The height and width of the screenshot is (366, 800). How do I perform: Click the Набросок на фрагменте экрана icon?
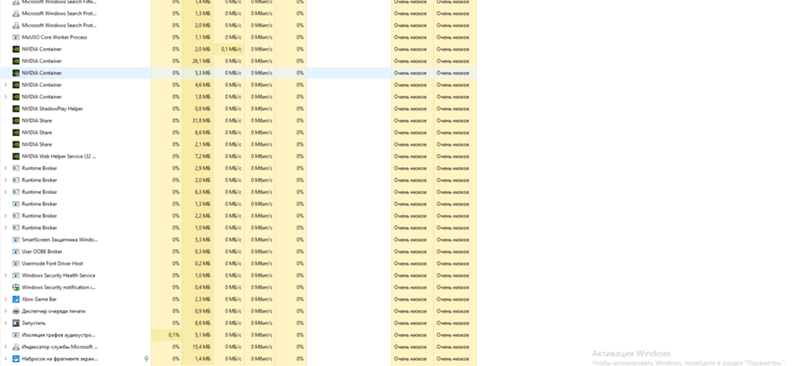(x=16, y=359)
